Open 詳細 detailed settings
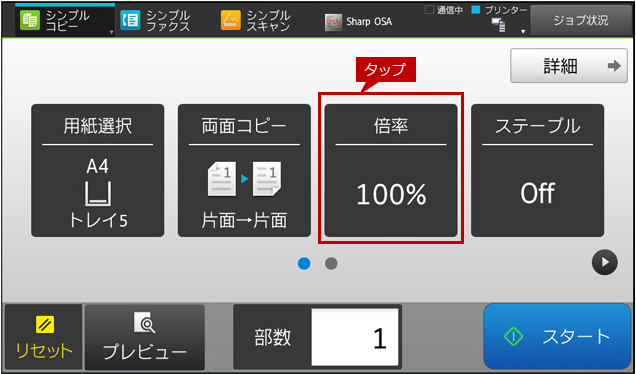636x374 pixels. (x=569, y=66)
